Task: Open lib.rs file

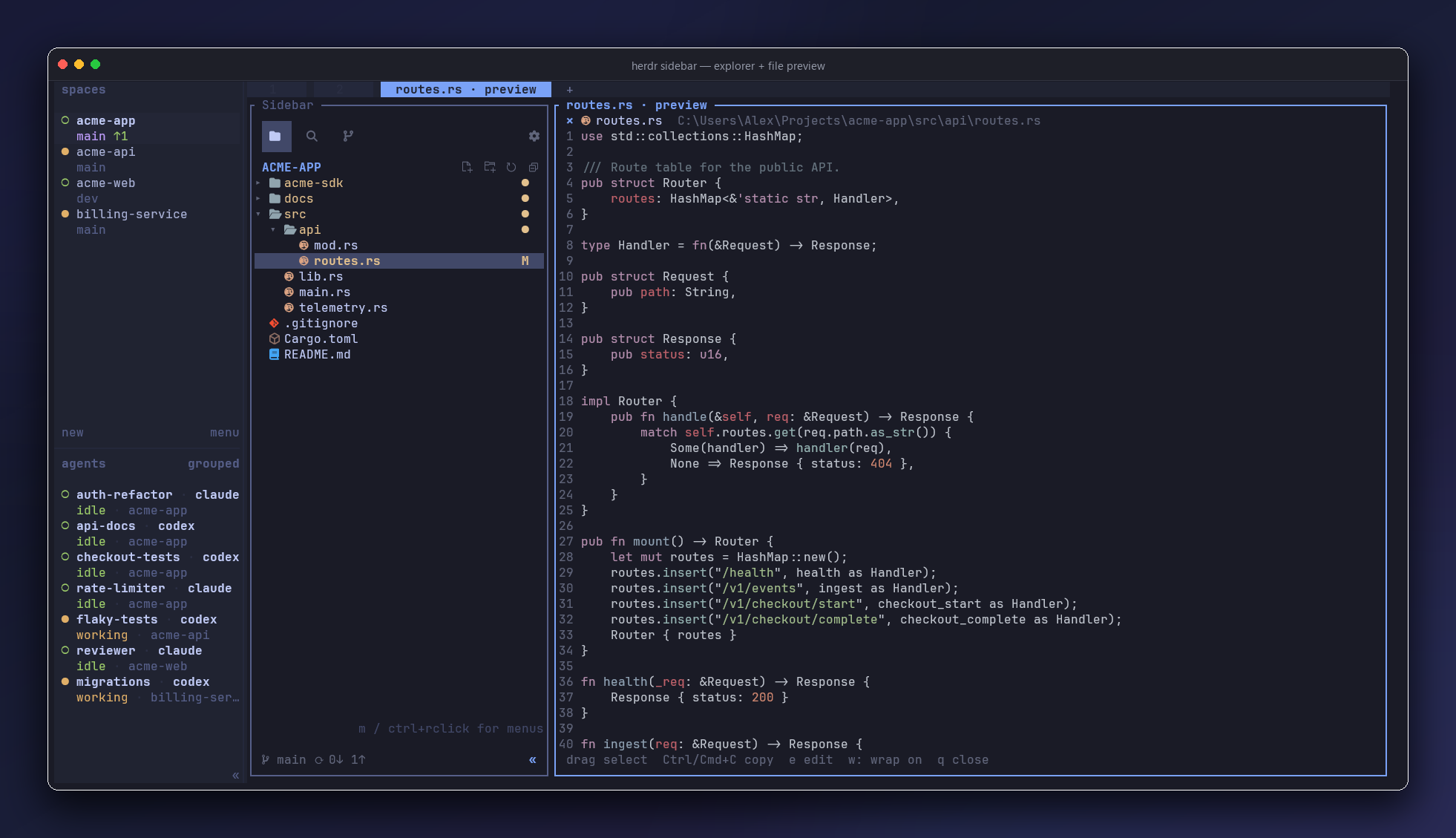Action: point(321,277)
